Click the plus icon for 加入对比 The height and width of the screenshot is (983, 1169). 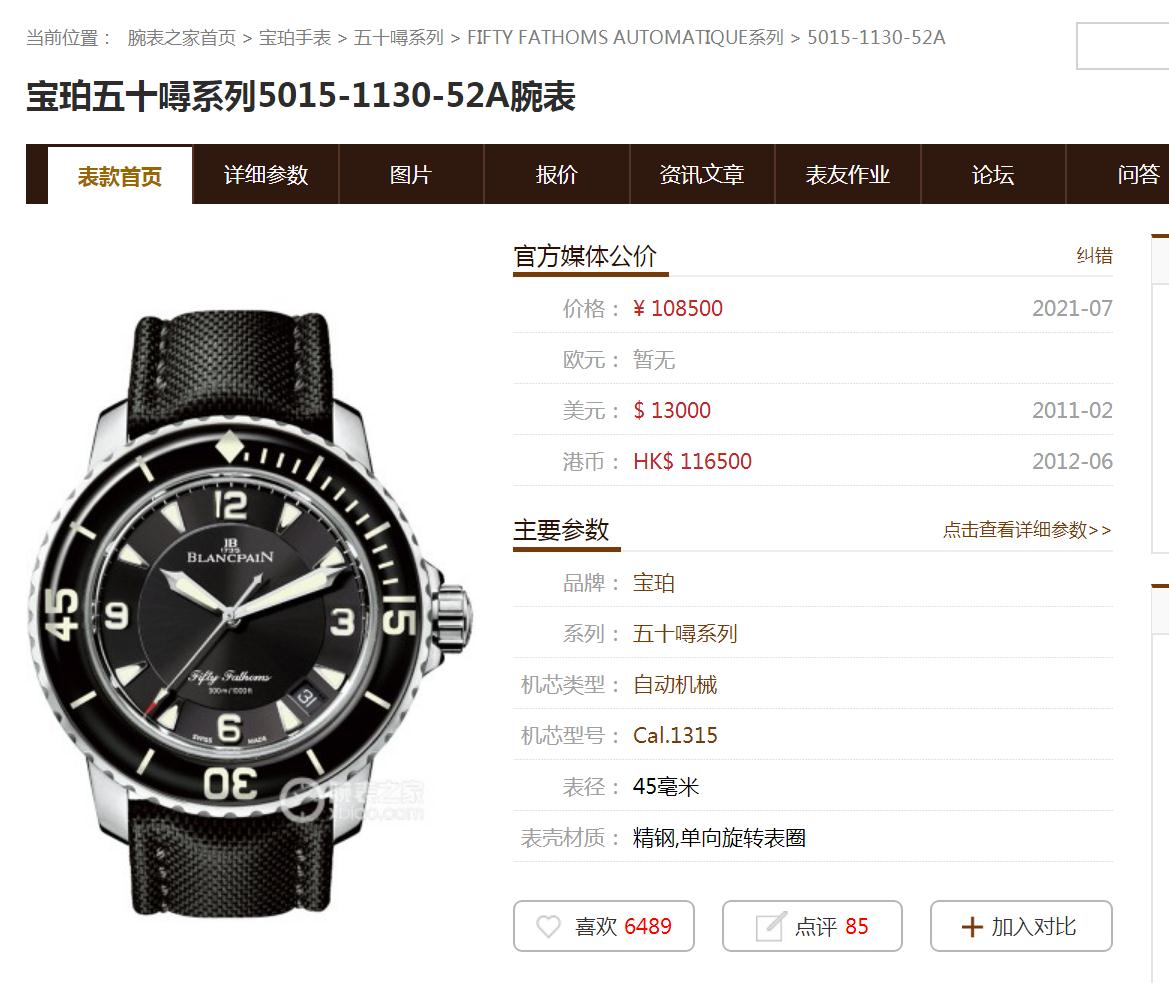972,927
